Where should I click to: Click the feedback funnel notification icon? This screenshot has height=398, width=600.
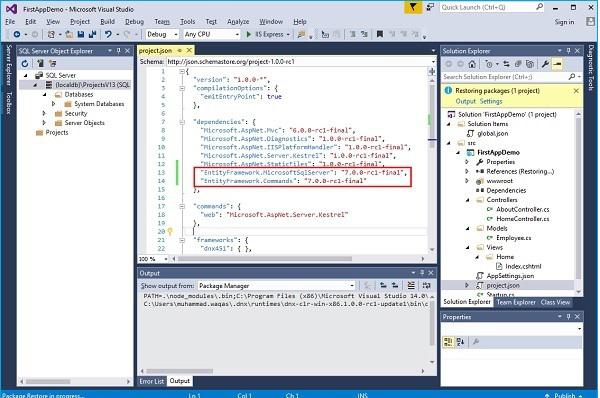413,7
